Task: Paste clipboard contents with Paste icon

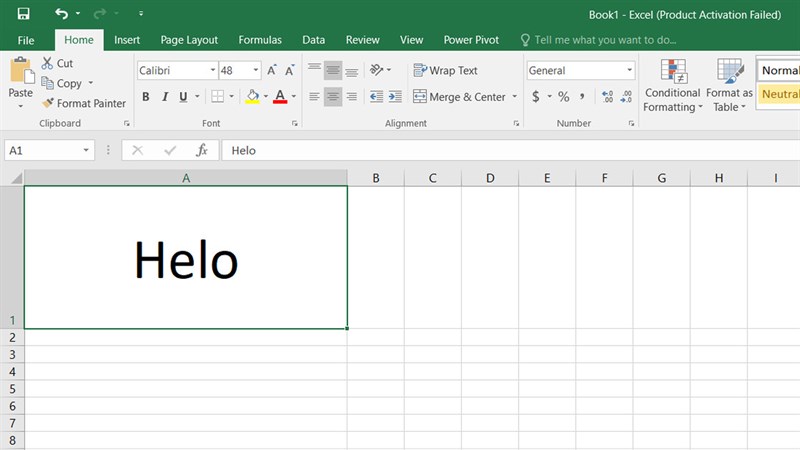Action: pos(21,70)
